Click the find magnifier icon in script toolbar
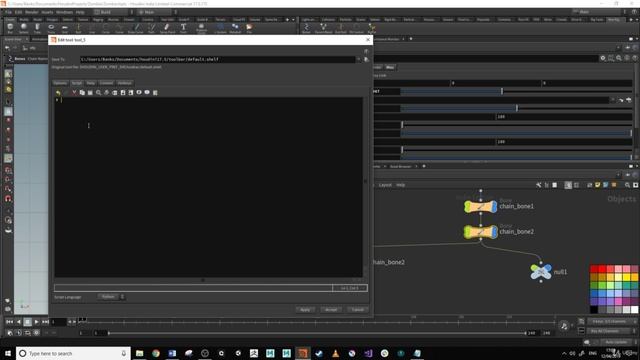 point(98,93)
